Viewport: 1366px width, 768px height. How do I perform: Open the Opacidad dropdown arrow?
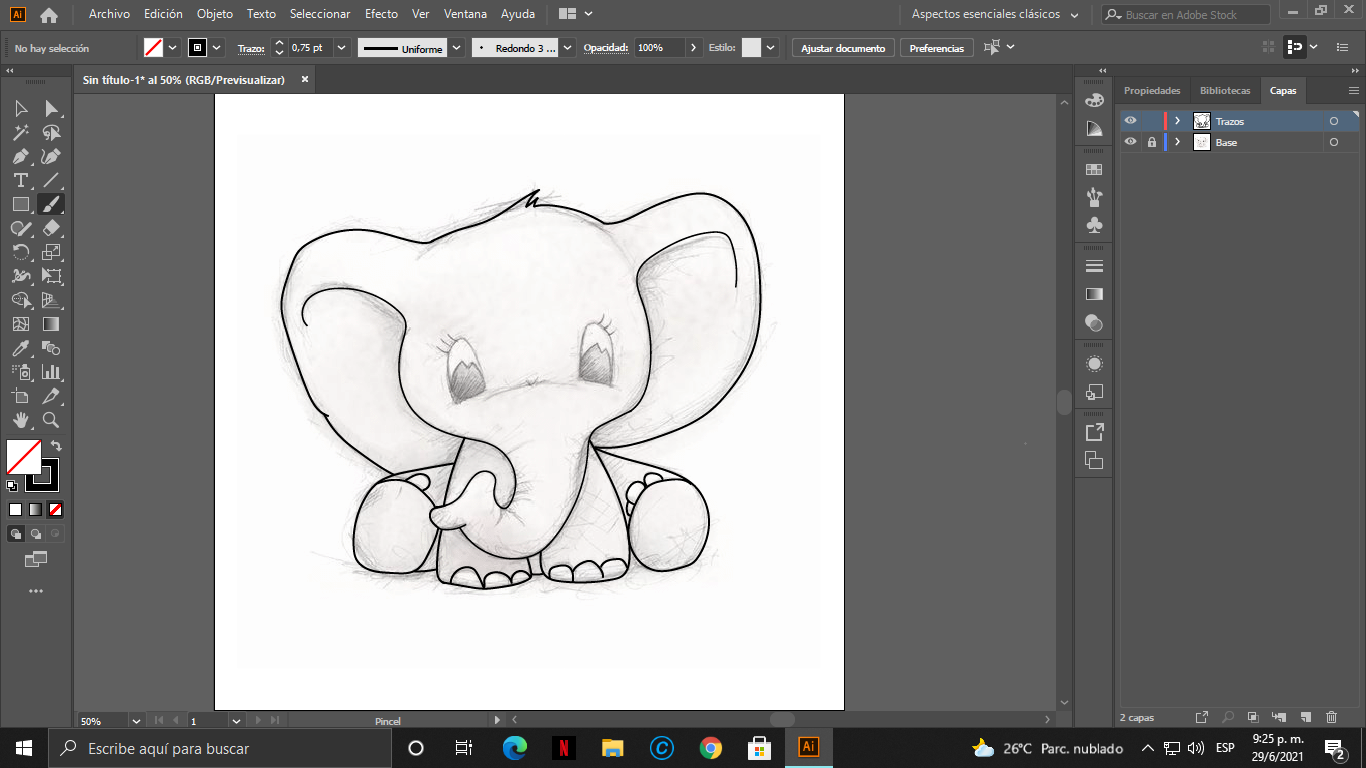pos(694,48)
